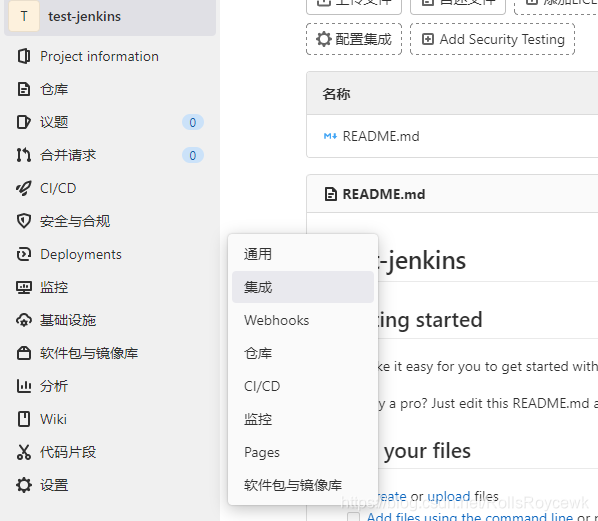Click the 监控 monitor icon in sidebar

[24, 287]
